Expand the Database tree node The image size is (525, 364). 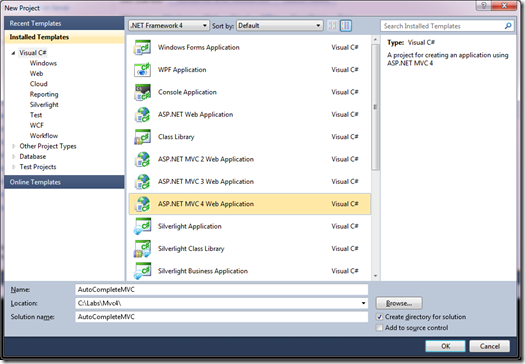tap(13, 156)
